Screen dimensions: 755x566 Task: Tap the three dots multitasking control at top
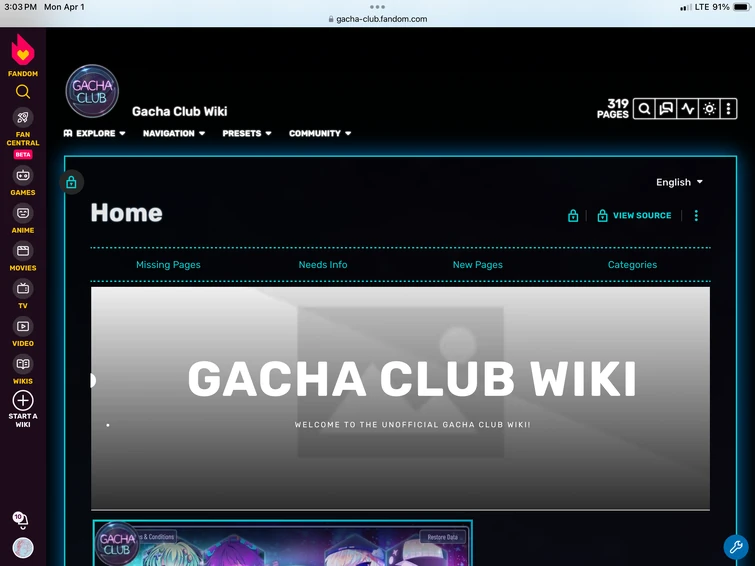pyautogui.click(x=377, y=7)
